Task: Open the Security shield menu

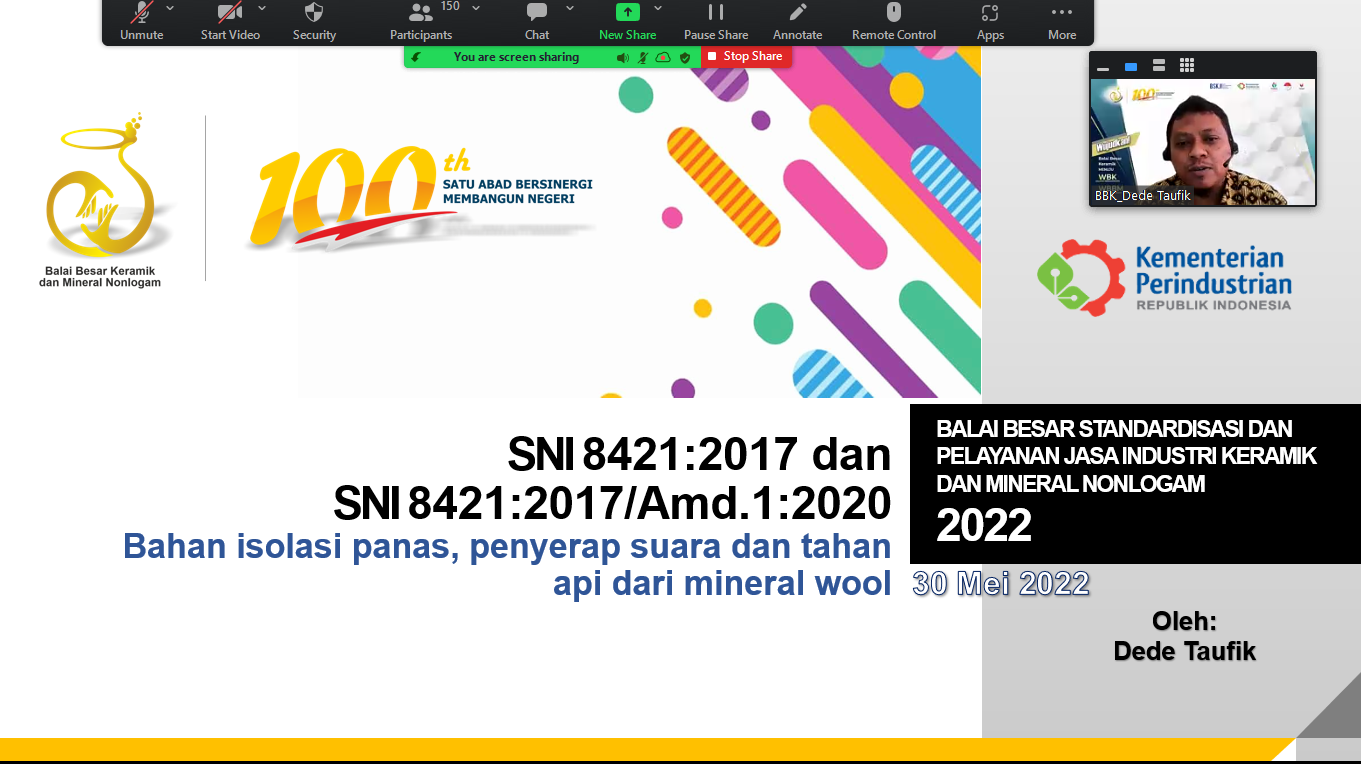Action: click(x=314, y=22)
